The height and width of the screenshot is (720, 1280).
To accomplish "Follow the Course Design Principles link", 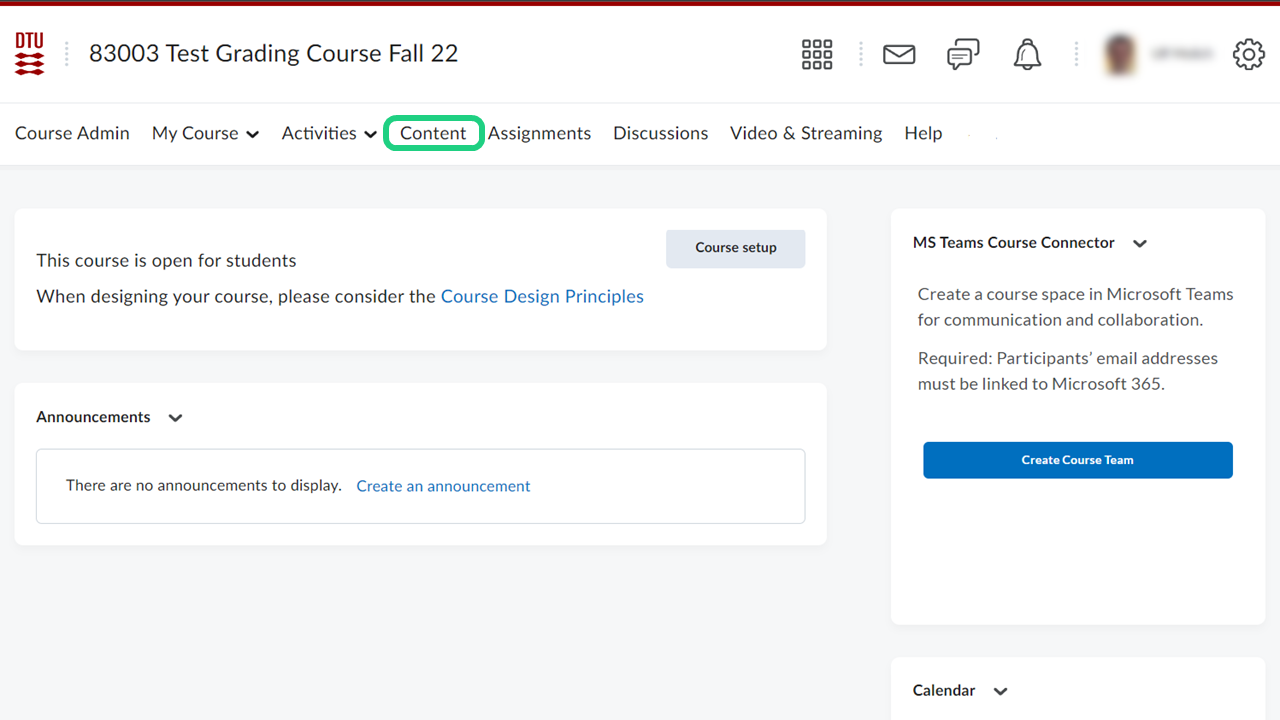I will pyautogui.click(x=542, y=297).
